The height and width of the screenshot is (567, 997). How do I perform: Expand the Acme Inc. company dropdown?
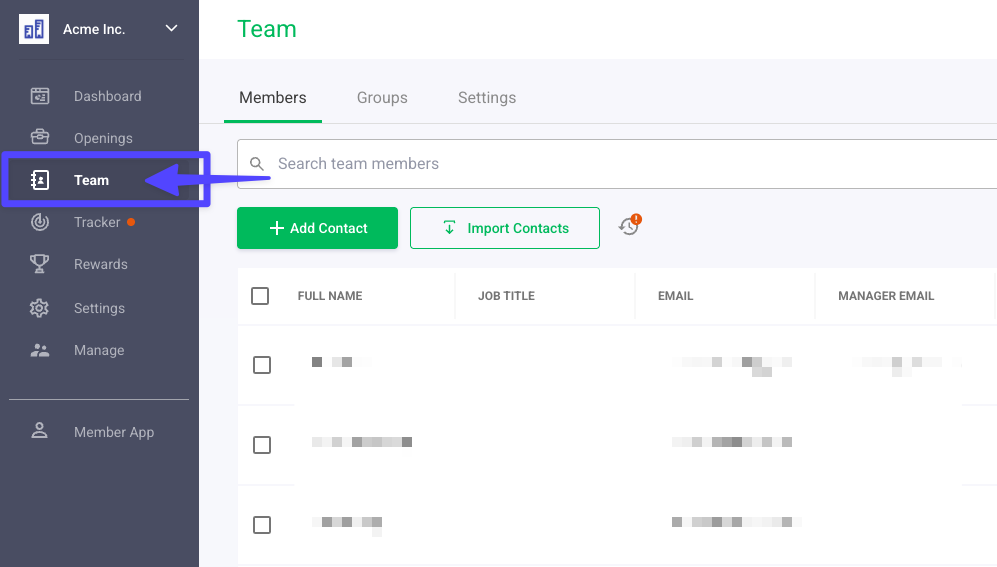click(x=171, y=29)
